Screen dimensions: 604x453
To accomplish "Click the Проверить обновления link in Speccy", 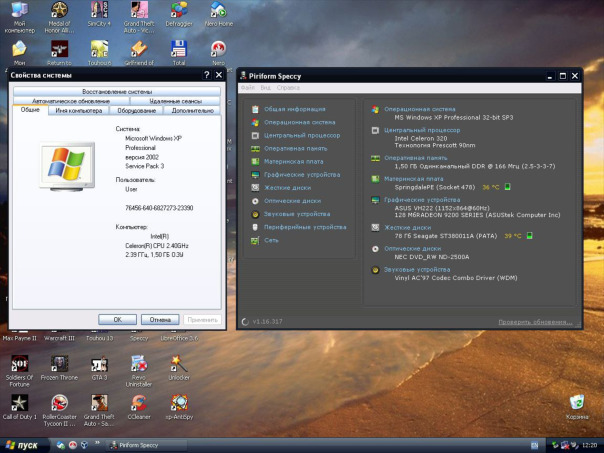I will point(535,322).
